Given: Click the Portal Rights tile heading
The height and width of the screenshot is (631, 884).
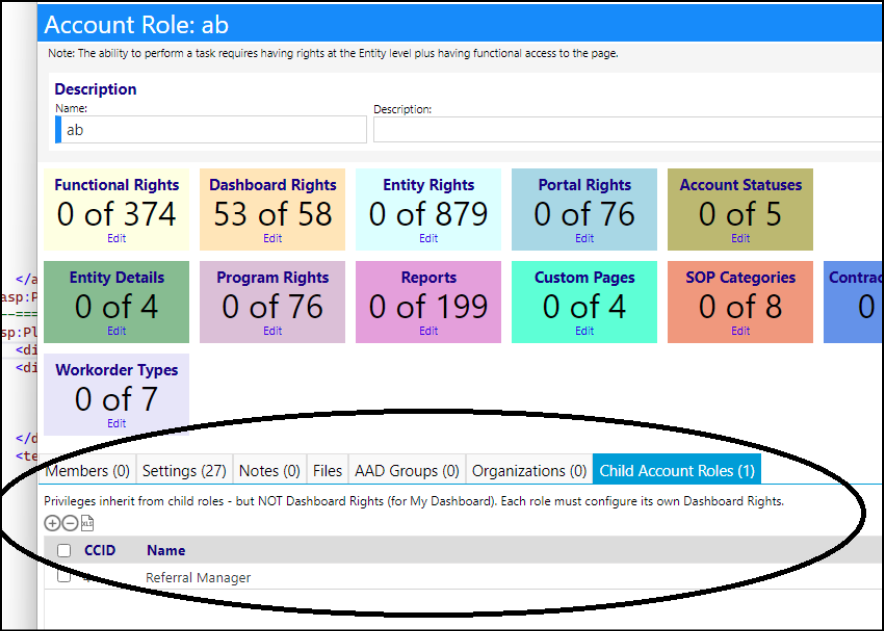Looking at the screenshot, I should (585, 185).
